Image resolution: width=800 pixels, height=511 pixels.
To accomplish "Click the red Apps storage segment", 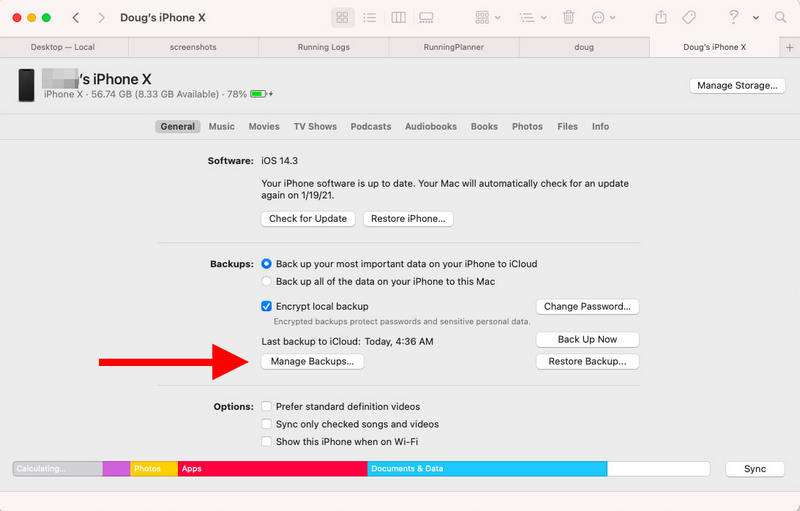I will [272, 469].
